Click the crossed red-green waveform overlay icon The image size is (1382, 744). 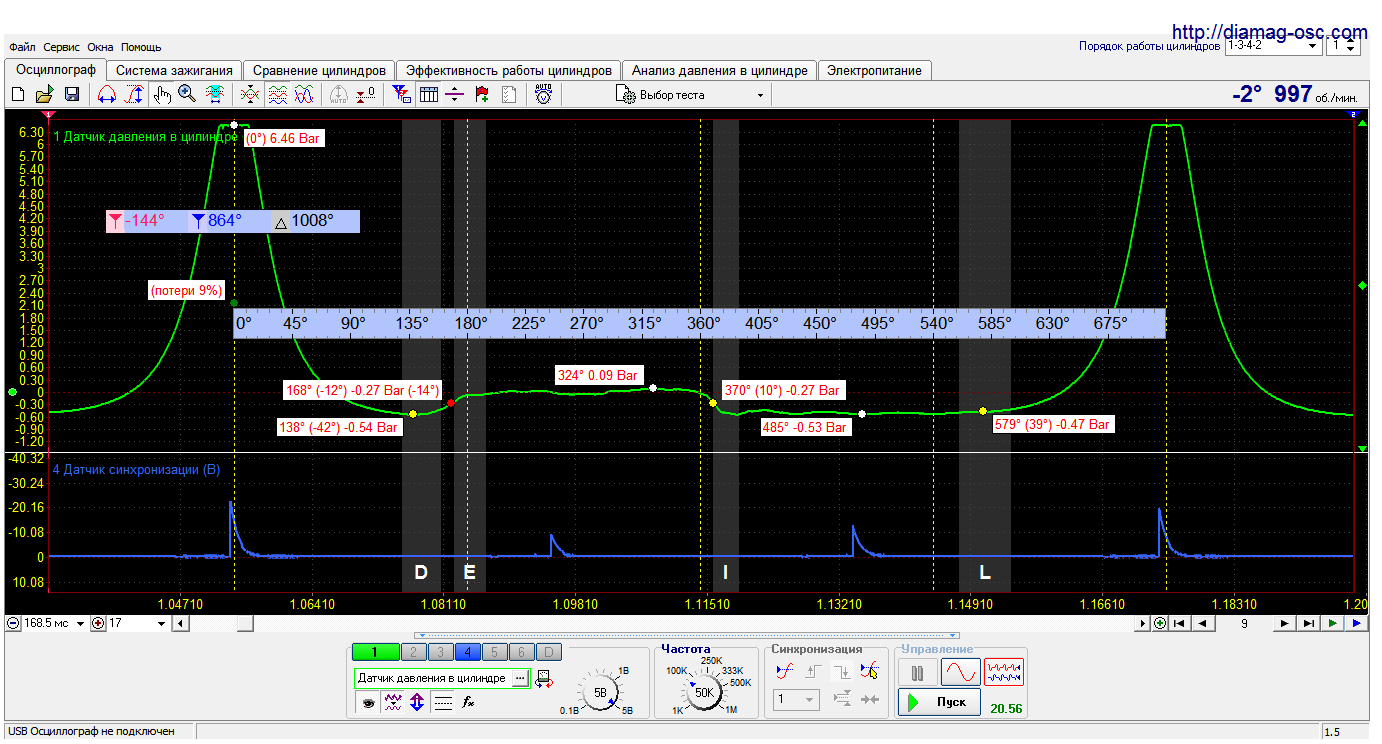point(250,94)
